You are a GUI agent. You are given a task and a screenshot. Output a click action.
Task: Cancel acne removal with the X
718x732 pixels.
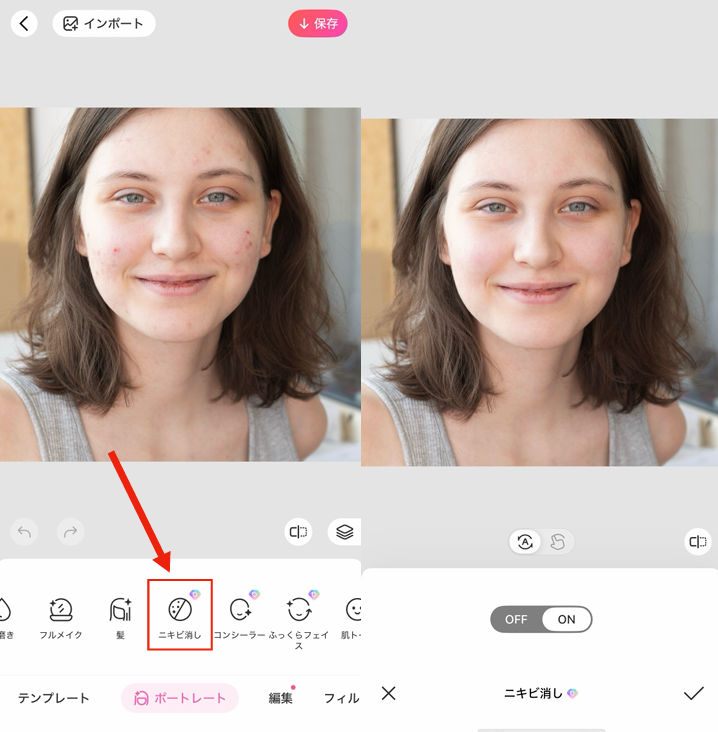[x=389, y=693]
